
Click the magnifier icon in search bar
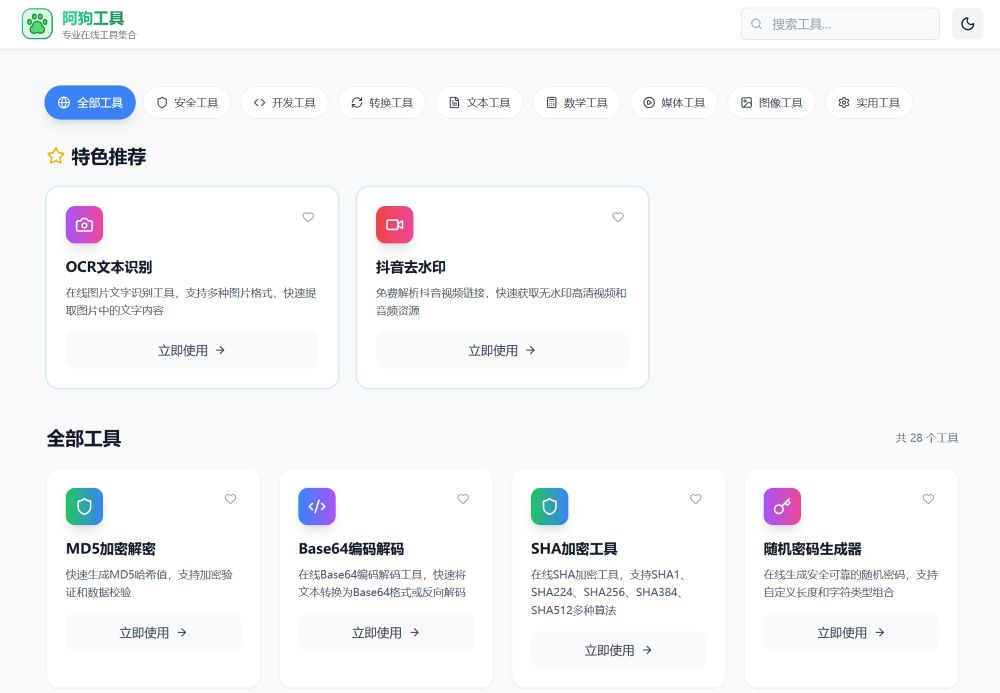[757, 23]
